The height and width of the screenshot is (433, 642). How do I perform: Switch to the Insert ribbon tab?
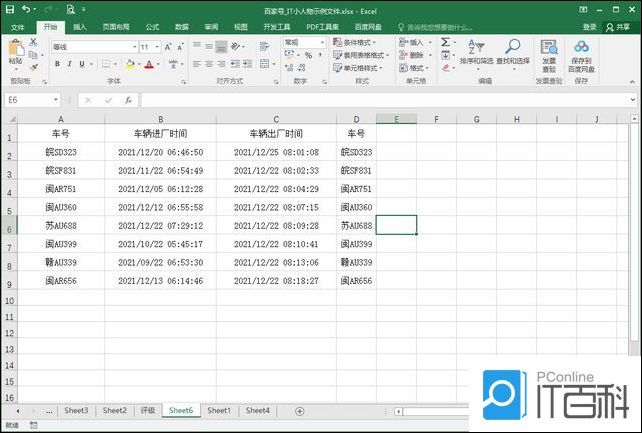click(x=80, y=27)
